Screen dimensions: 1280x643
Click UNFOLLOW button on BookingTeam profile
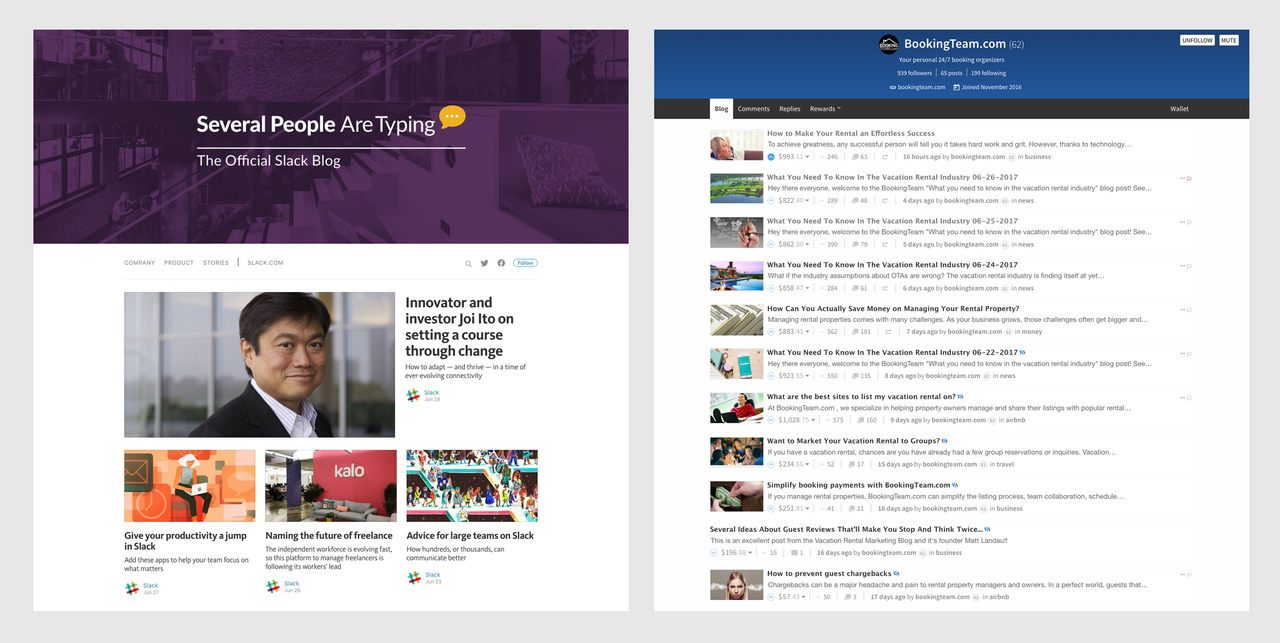coord(1197,41)
